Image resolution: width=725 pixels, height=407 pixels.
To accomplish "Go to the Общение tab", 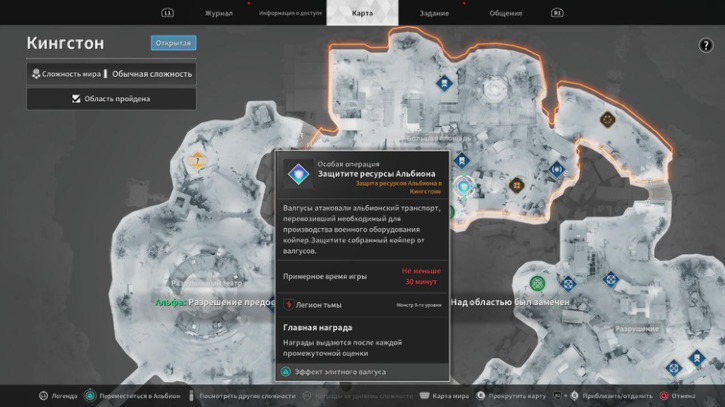I will pos(506,13).
